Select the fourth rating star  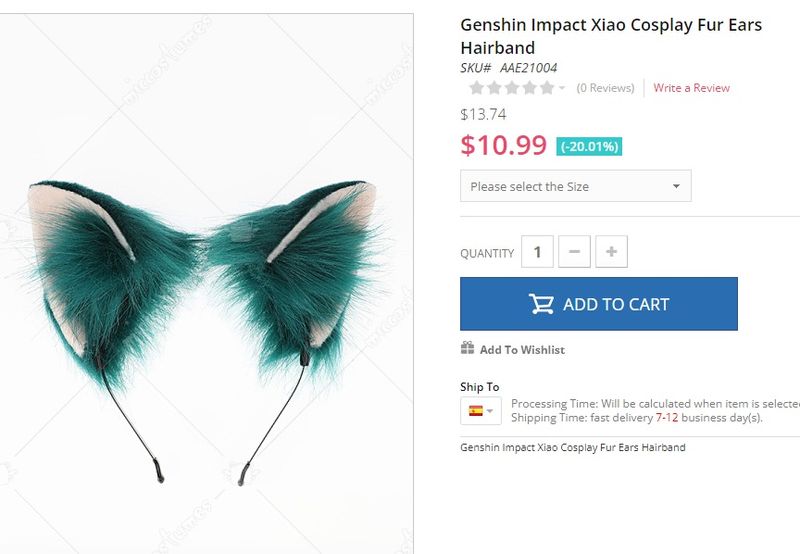pyautogui.click(x=530, y=88)
